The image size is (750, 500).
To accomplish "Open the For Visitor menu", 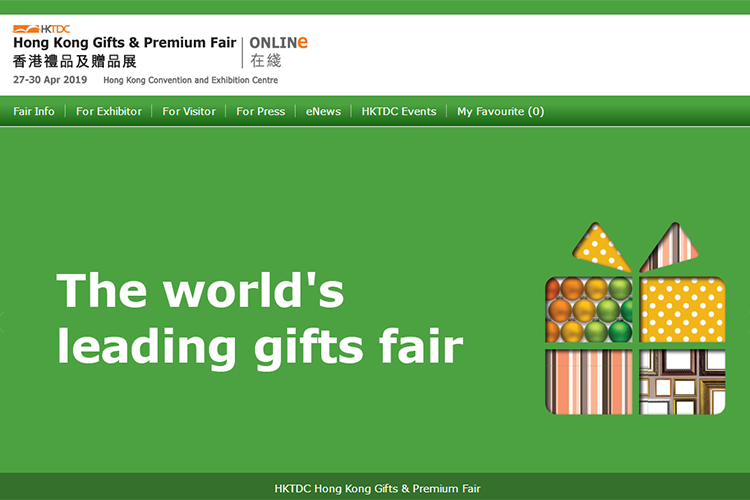I will point(189,111).
